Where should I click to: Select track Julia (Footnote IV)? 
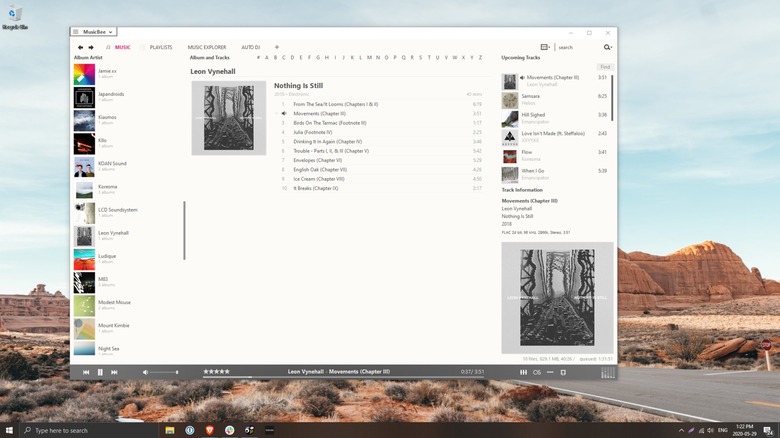381,132
